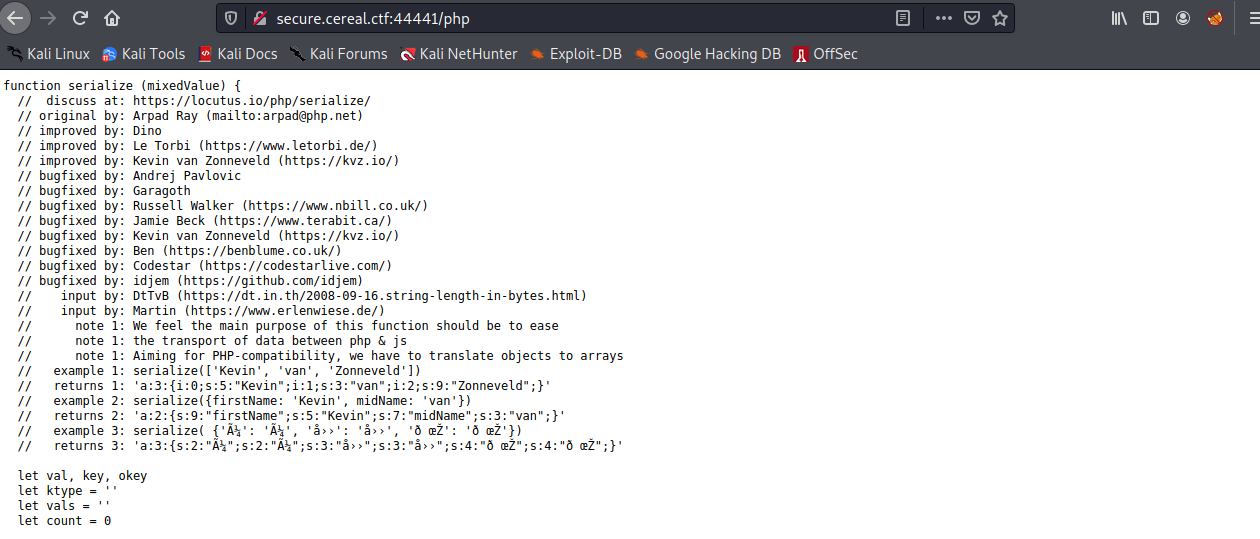
Task: Open the Kali NetHunter bookmark
Action: [x=459, y=54]
